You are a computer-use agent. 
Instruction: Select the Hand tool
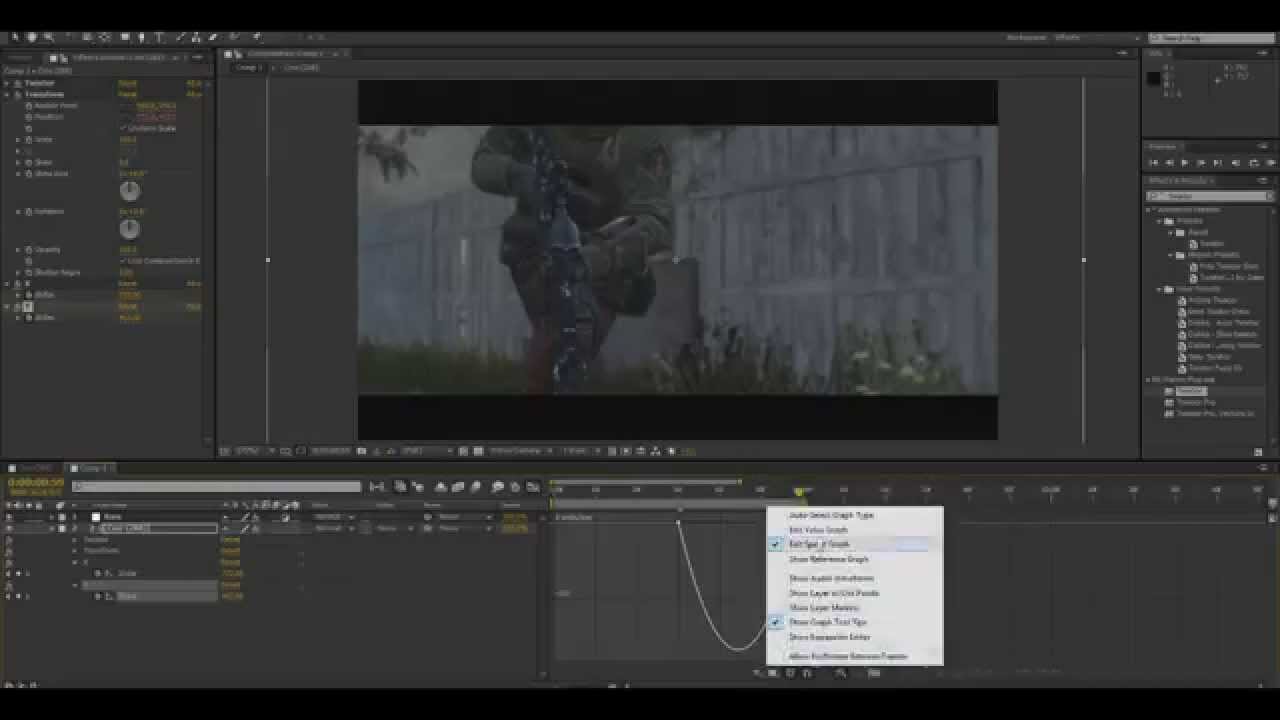click(x=31, y=37)
